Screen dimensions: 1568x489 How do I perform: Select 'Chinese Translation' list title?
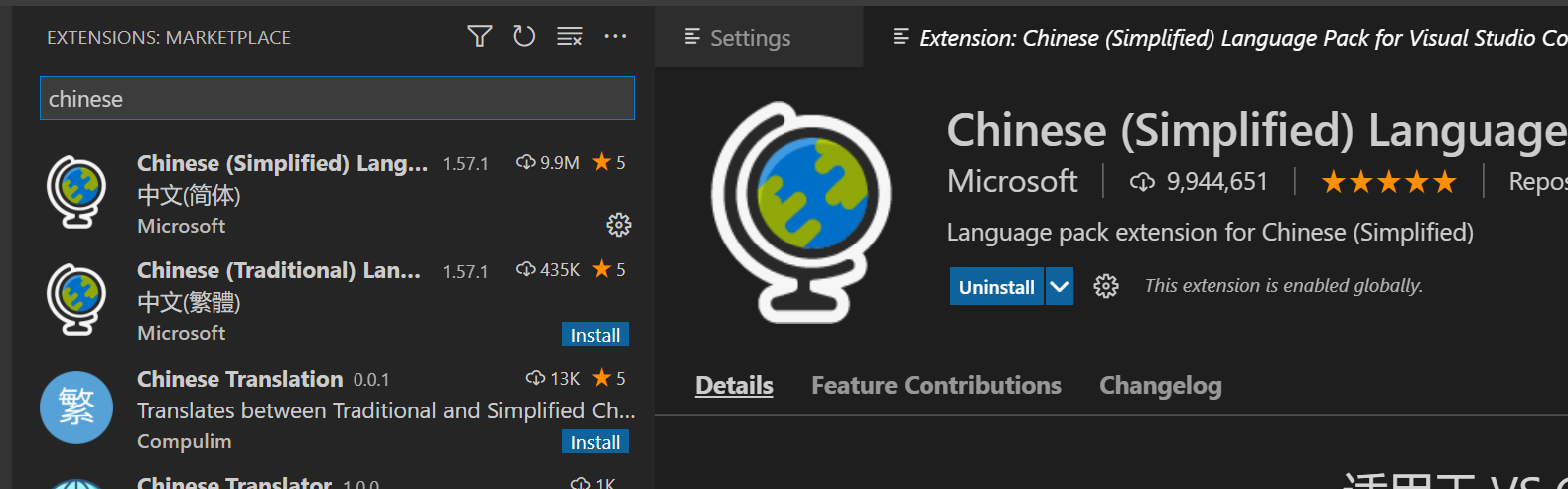point(239,379)
